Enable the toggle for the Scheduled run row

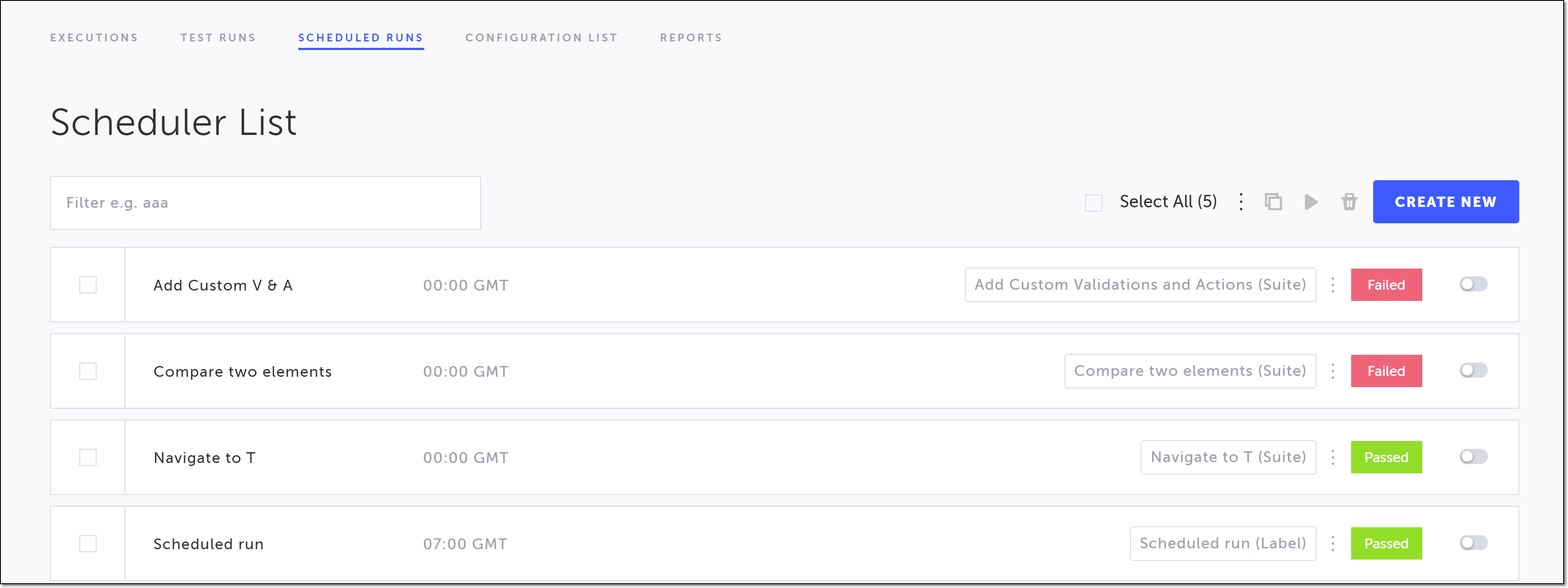1473,543
